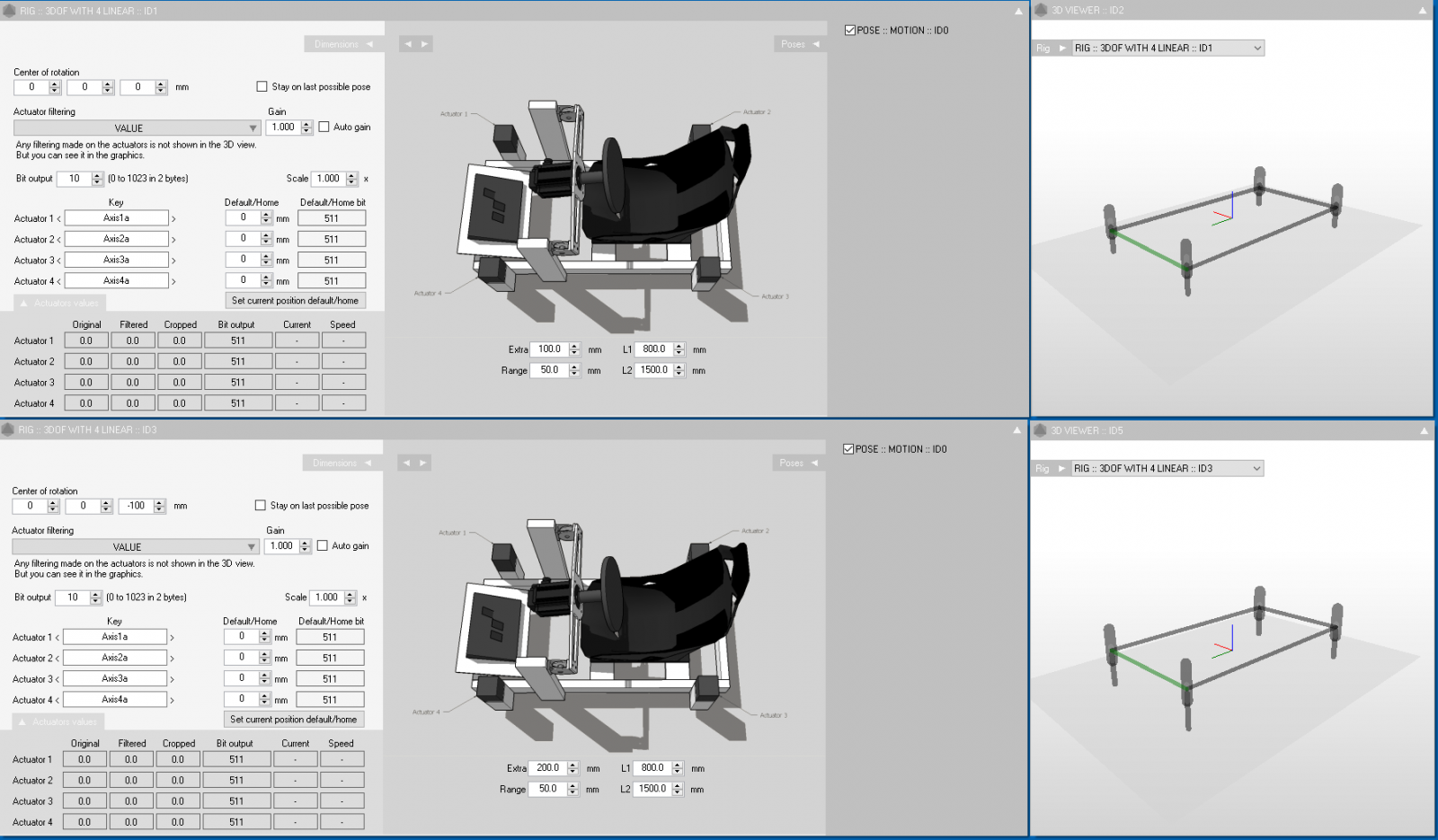Click Set current position default/home in ID1
This screenshot has height=840, width=1438.
295,301
